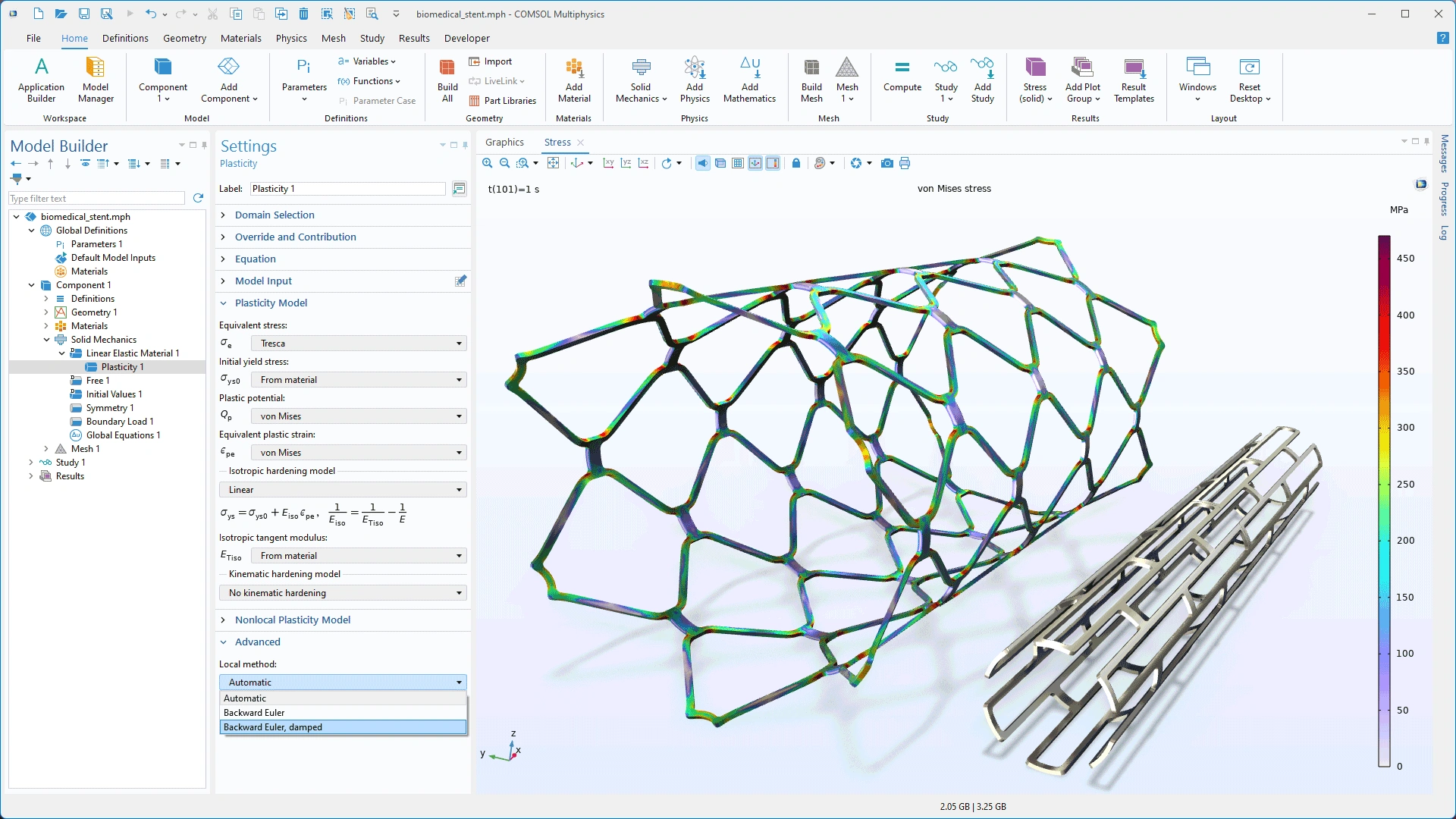1456x819 pixels.
Task: Open the Equivalent stress Tresca dropdown
Action: pyautogui.click(x=359, y=344)
